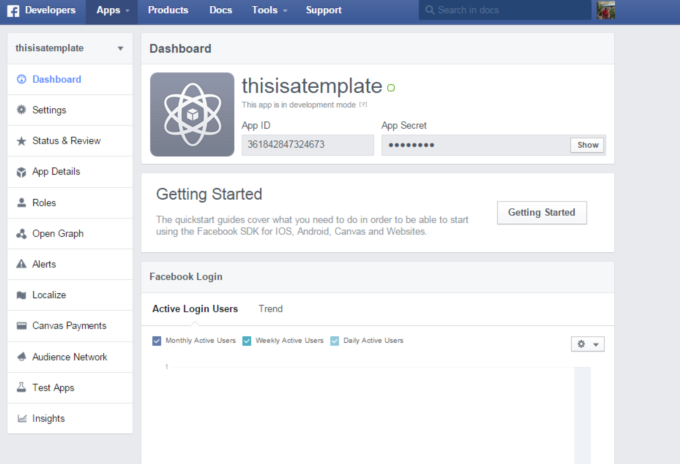The width and height of the screenshot is (680, 464).
Task: Click the Test Apps flask icon
Action: tap(22, 388)
